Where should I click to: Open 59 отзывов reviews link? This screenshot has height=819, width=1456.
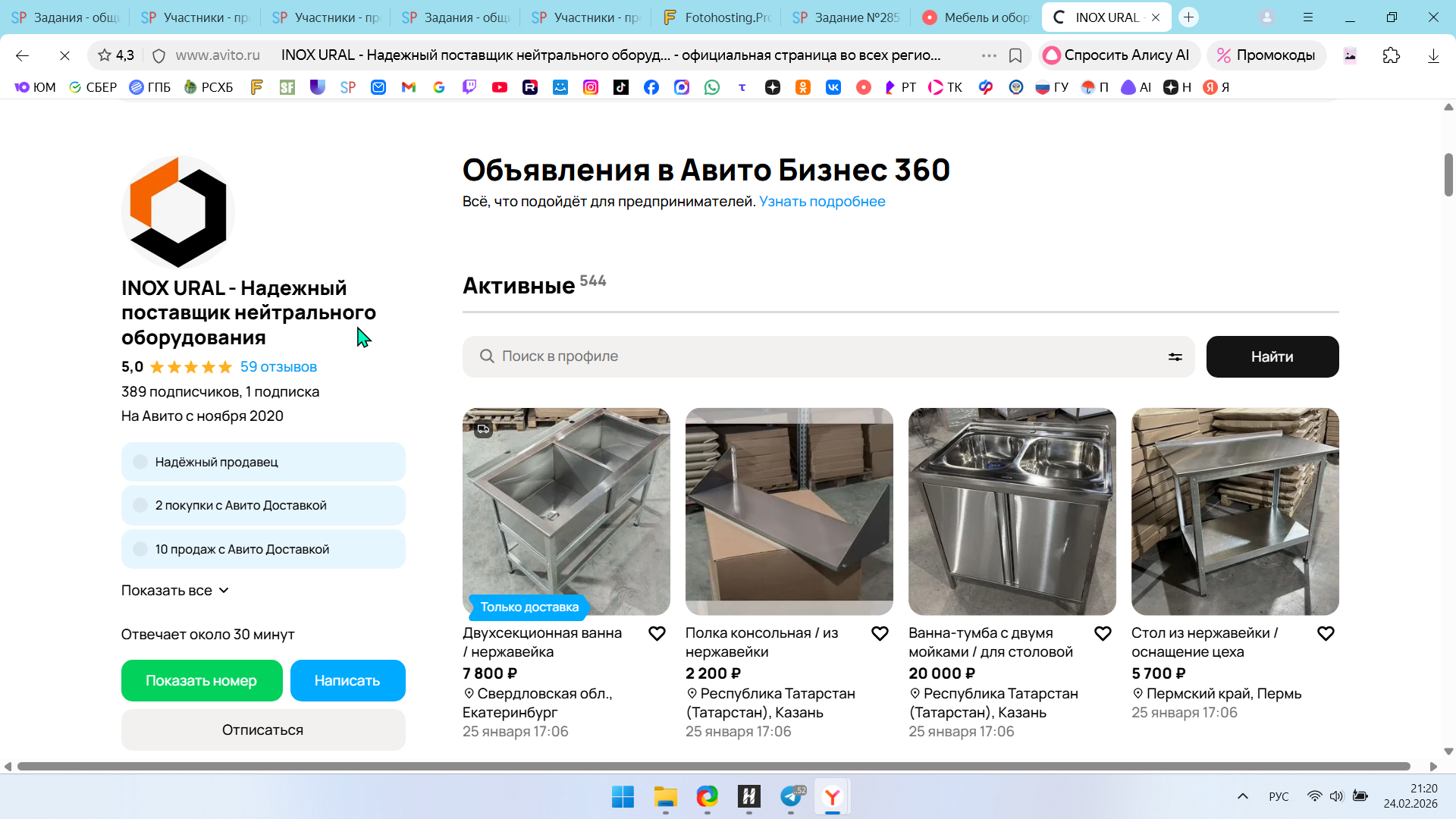[278, 367]
